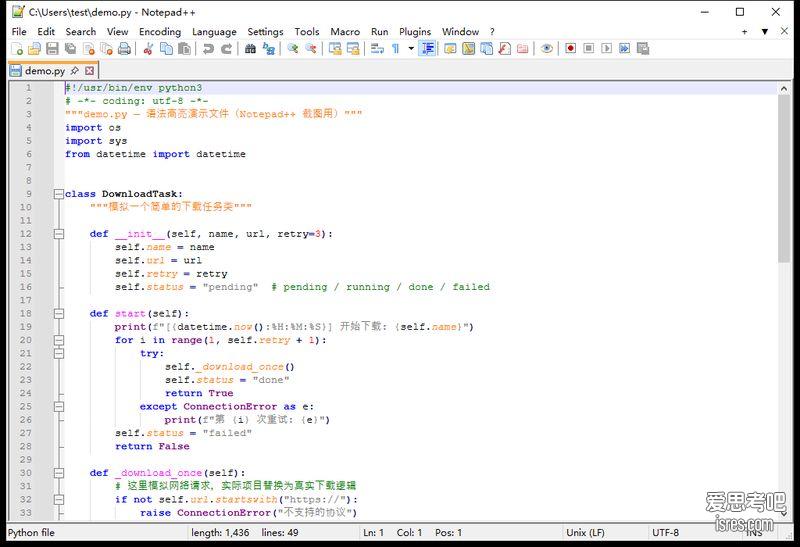
Task: Run macro multiple times icon
Action: 624,48
